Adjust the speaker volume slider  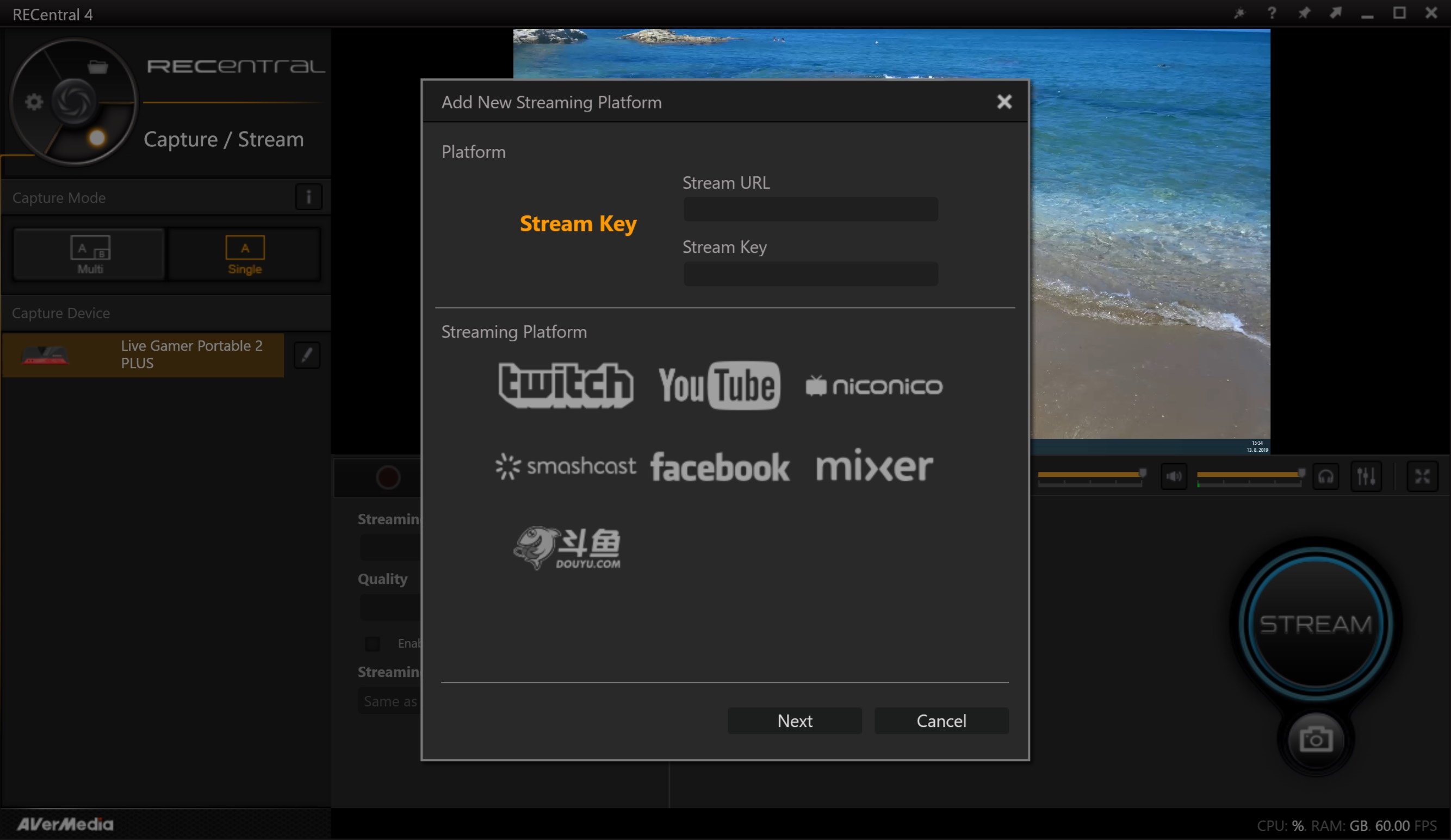[1250, 477]
